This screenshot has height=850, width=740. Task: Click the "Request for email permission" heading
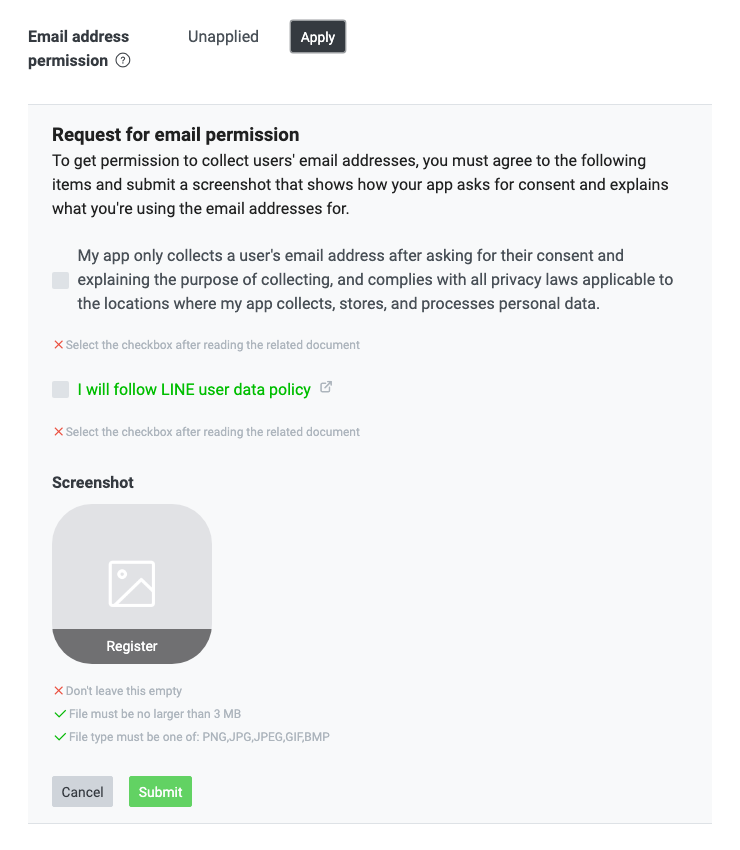tap(176, 135)
